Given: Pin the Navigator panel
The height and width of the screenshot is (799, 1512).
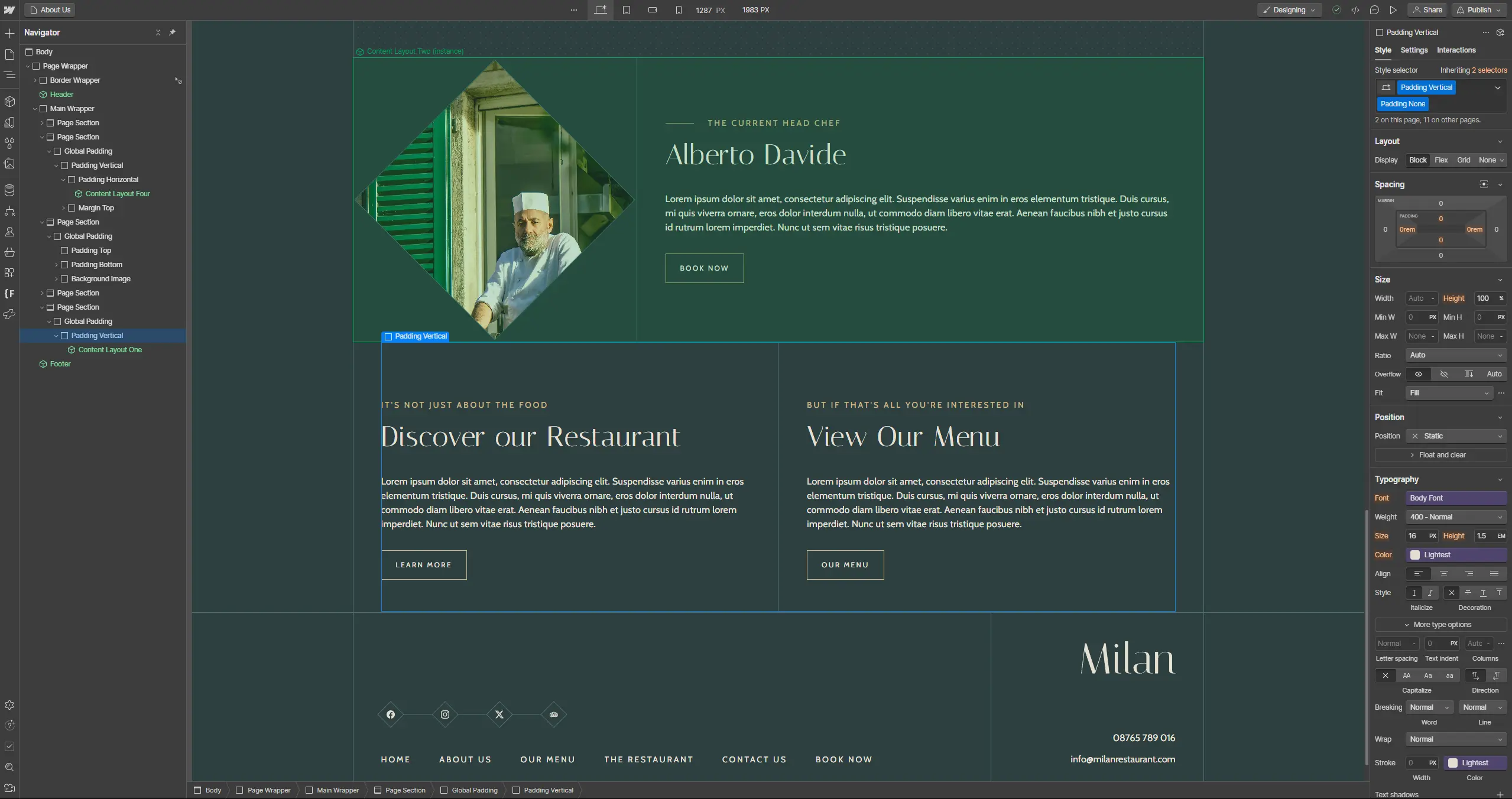Looking at the screenshot, I should click(x=172, y=33).
